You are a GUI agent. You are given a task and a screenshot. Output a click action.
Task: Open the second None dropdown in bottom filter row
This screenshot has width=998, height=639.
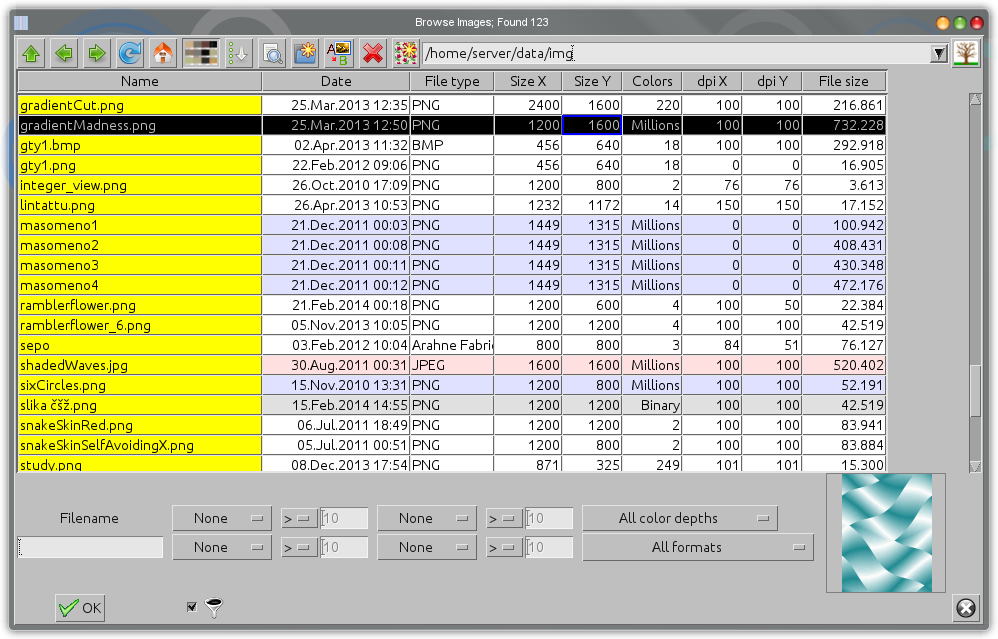[427, 547]
